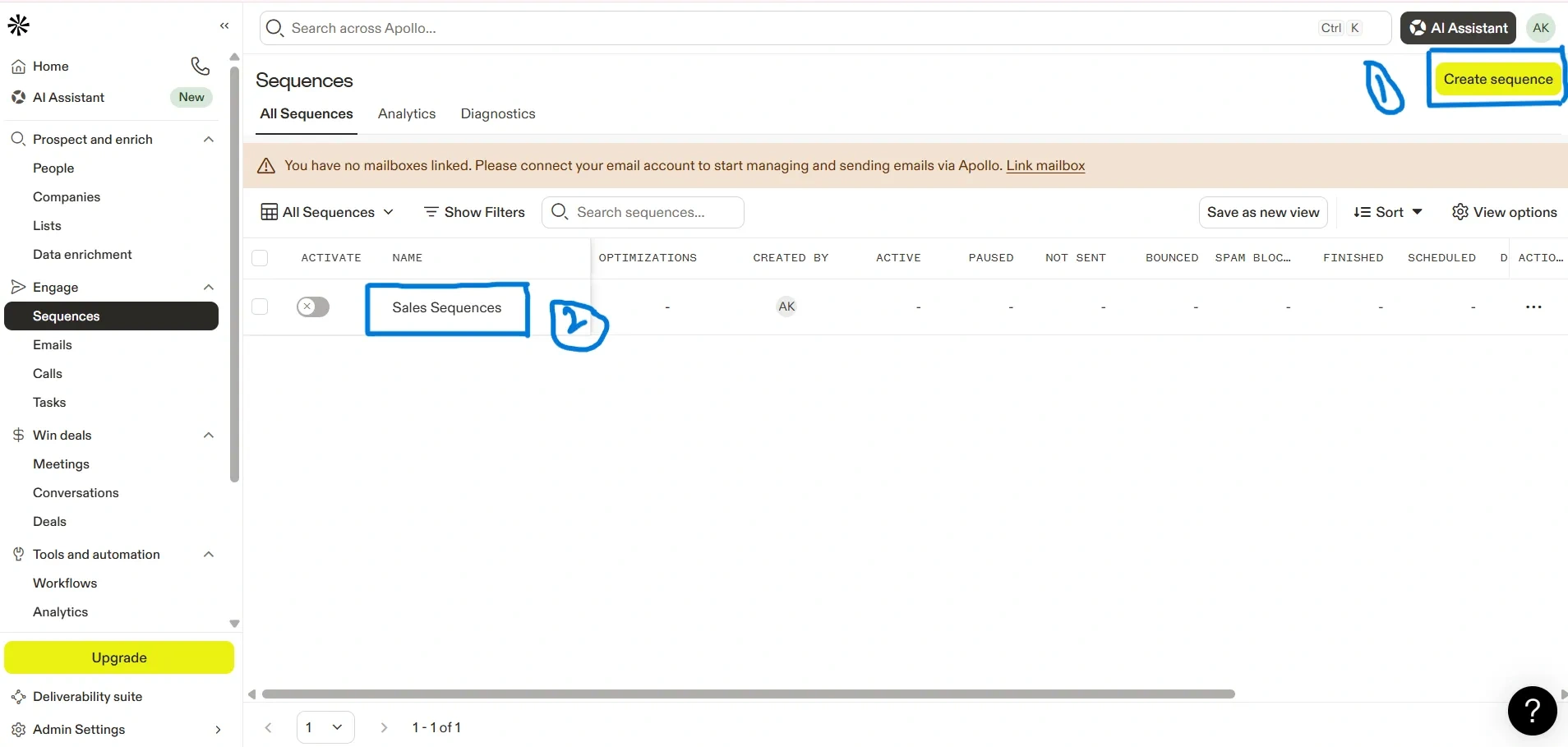Click the phone dialer icon in sidebar

coord(200,66)
